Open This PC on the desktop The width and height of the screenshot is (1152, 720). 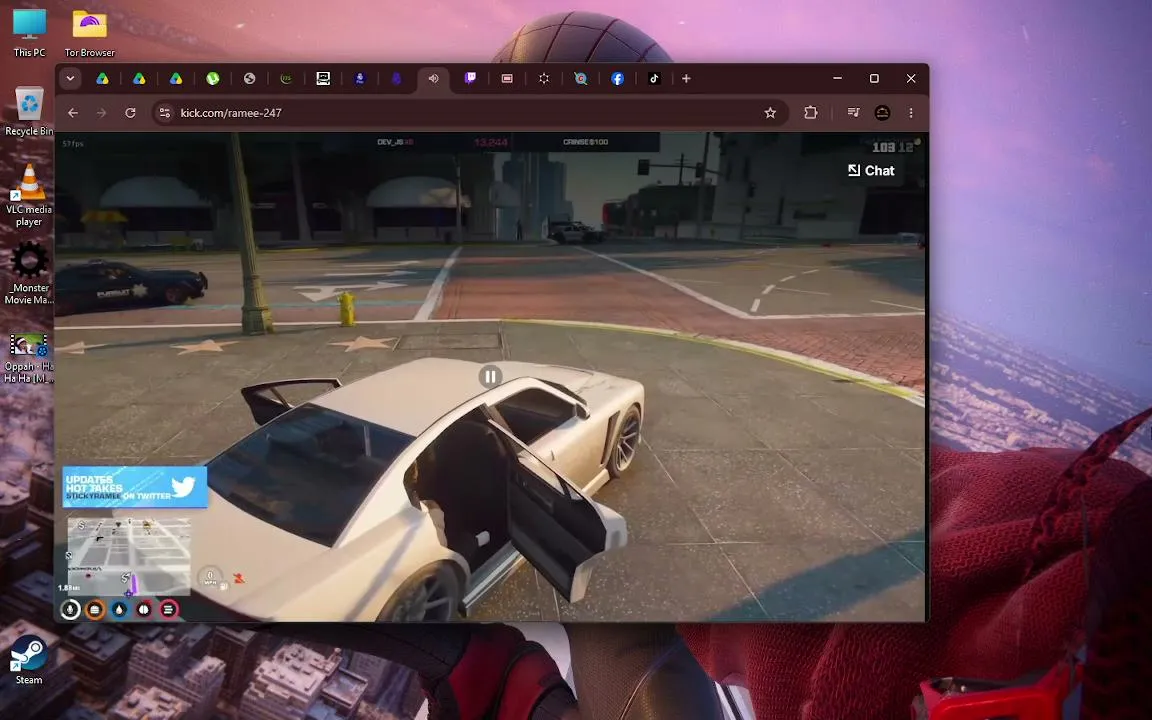(29, 33)
